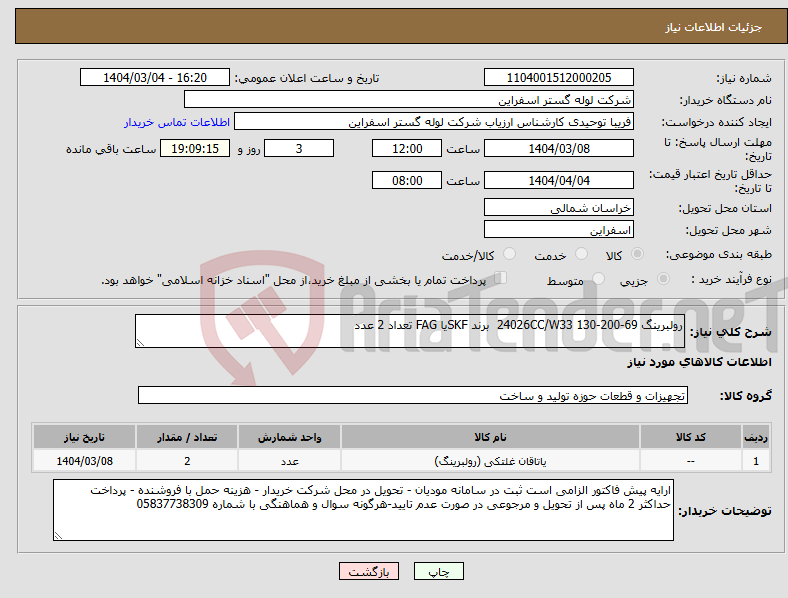Select the خدمت radio button
The image size is (788, 598).
581,254
